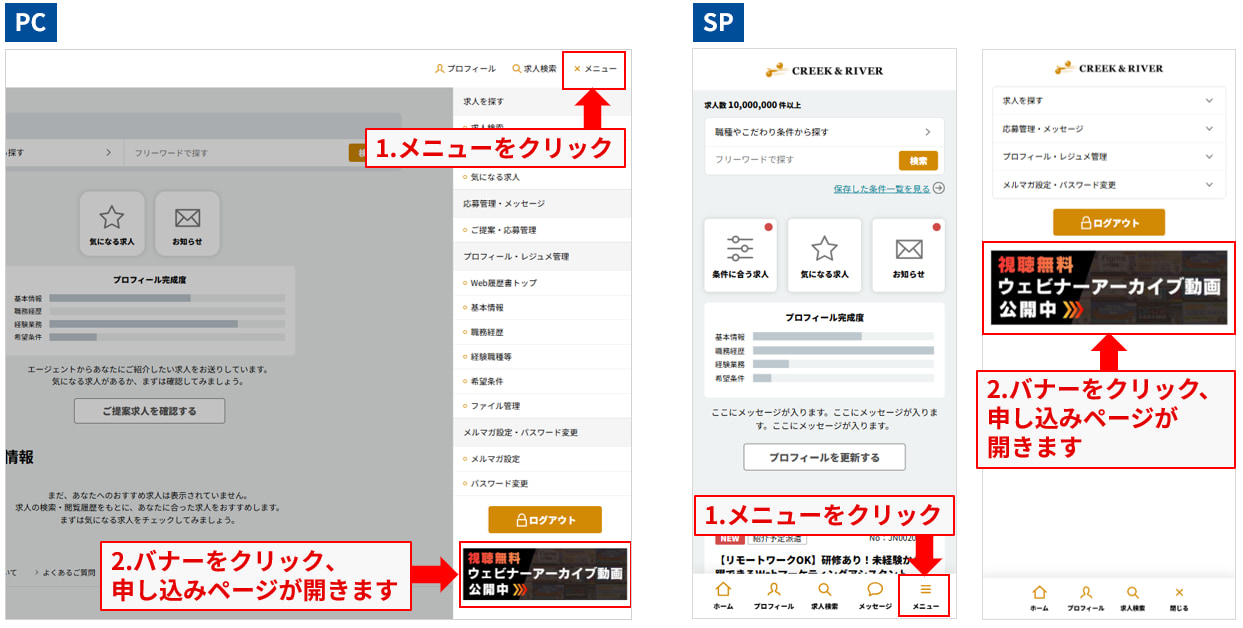Click ログアウト button on SP menu screen

(x=1109, y=223)
